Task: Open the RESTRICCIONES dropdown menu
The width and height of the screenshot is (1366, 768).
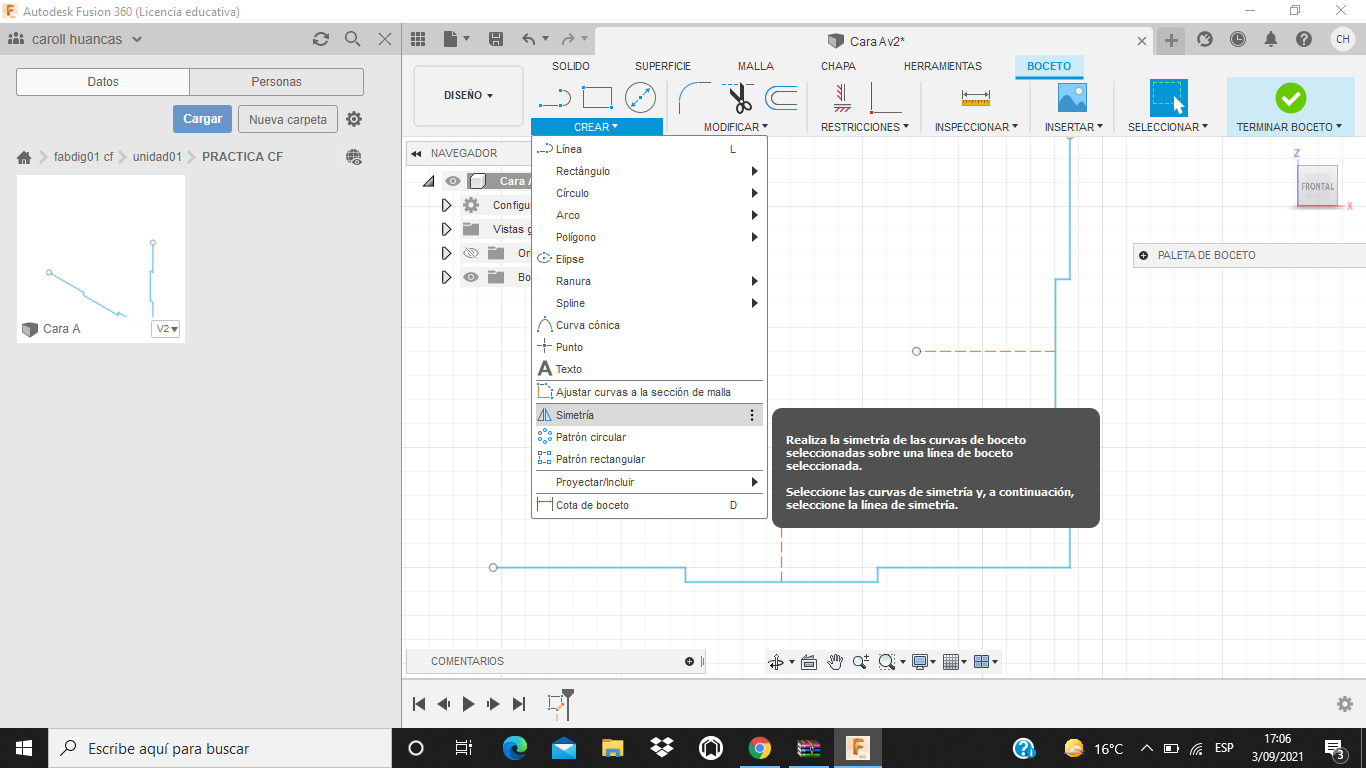Action: coord(865,127)
